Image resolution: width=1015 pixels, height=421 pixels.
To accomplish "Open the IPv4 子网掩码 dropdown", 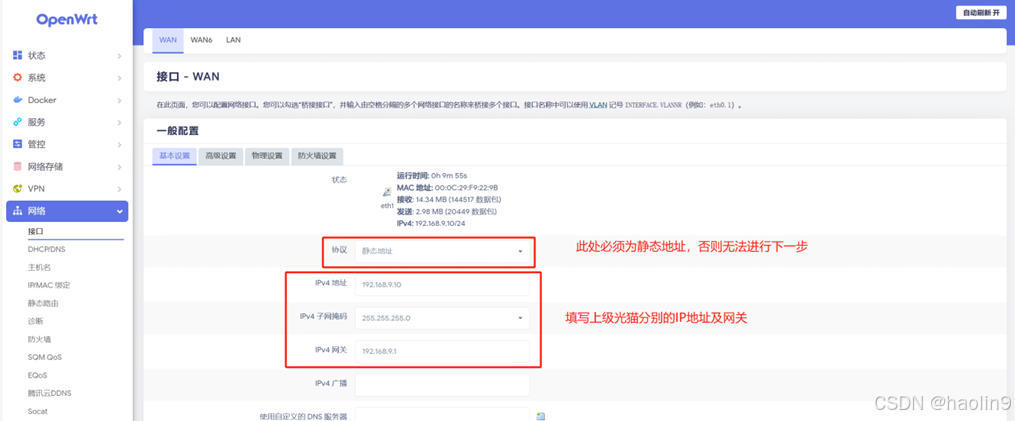I will [442, 318].
